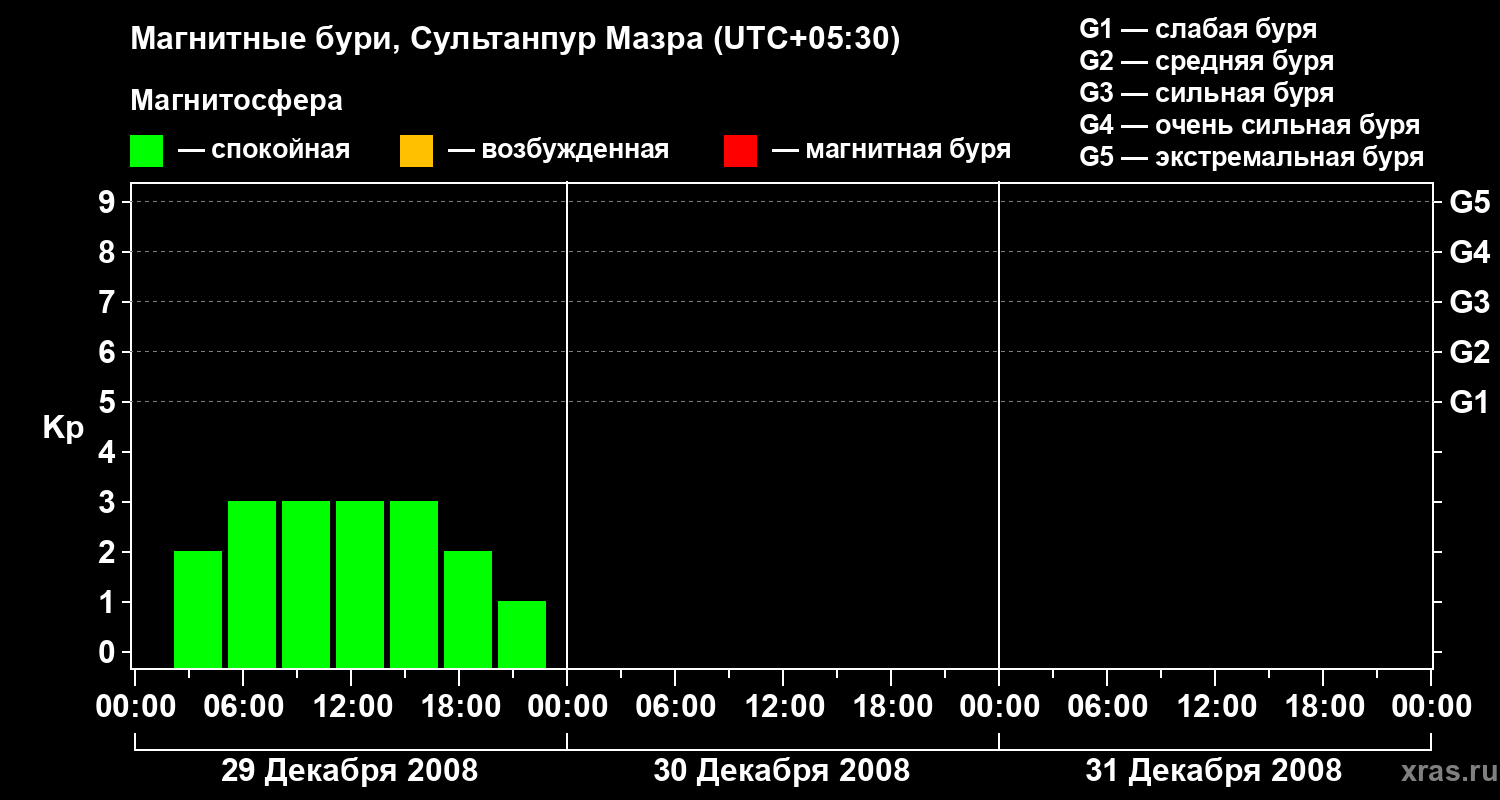Click the 'G5' label on the right axis
The width and height of the screenshot is (1500, 800).
click(x=1469, y=202)
